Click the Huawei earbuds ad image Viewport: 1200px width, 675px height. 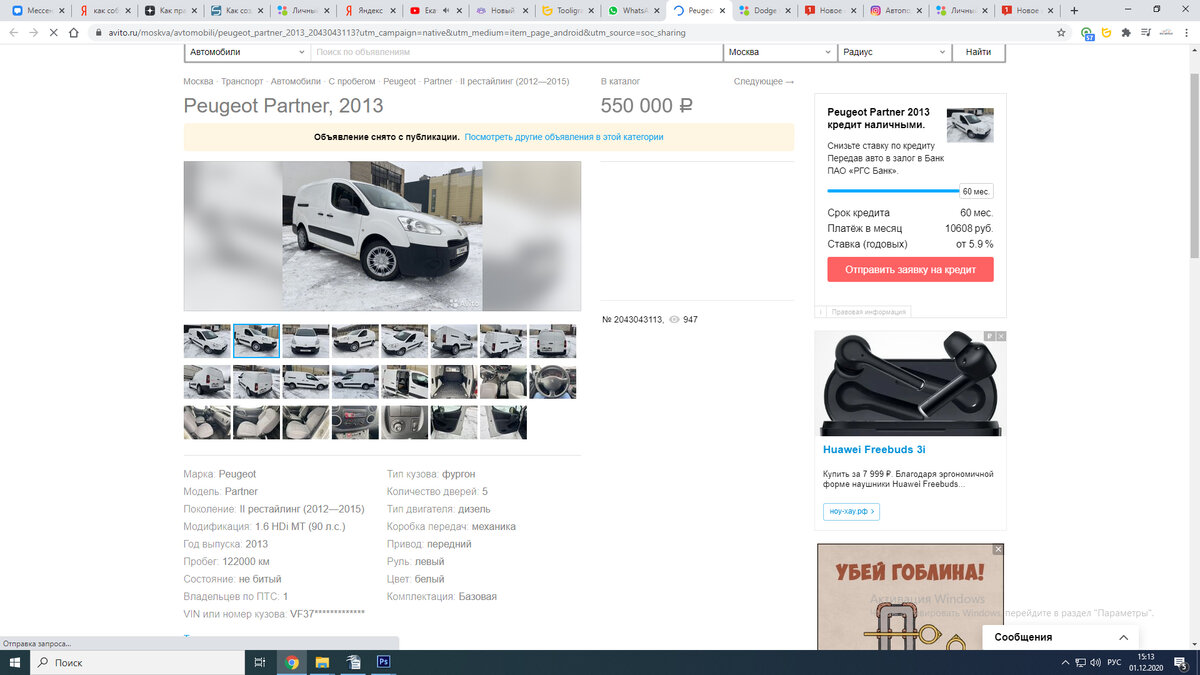(910, 384)
